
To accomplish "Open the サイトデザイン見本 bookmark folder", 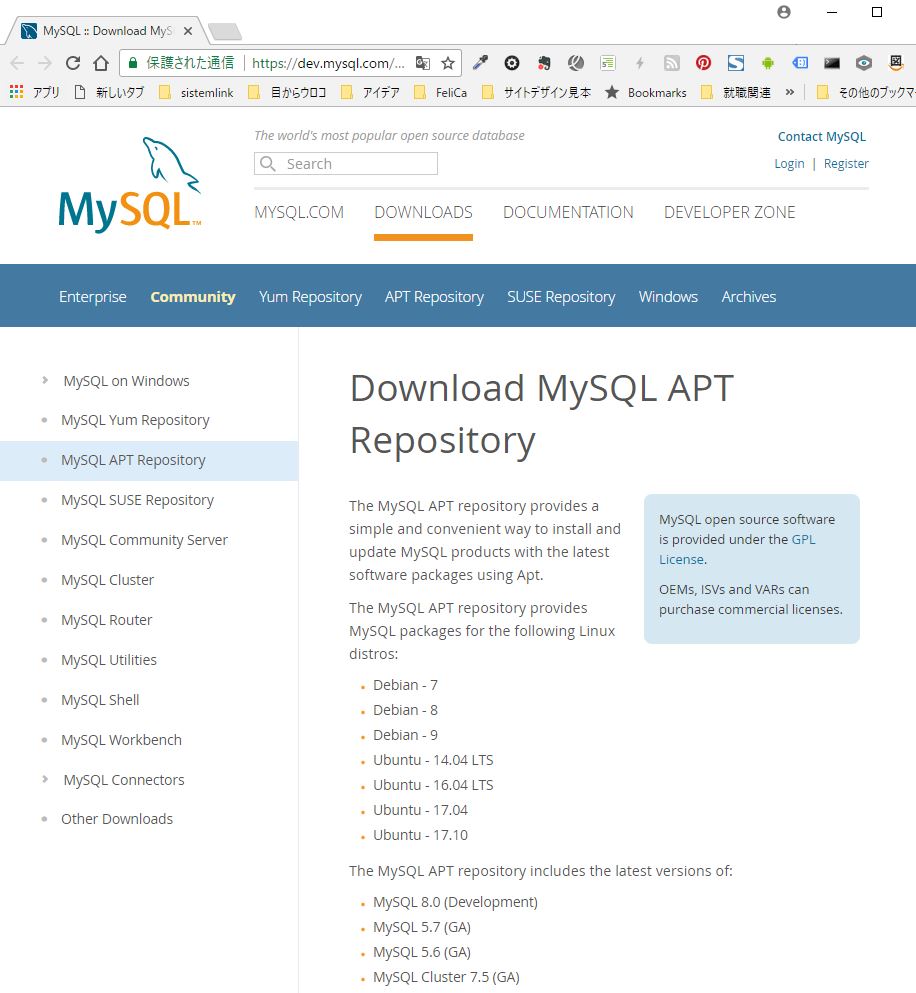I will [x=536, y=92].
